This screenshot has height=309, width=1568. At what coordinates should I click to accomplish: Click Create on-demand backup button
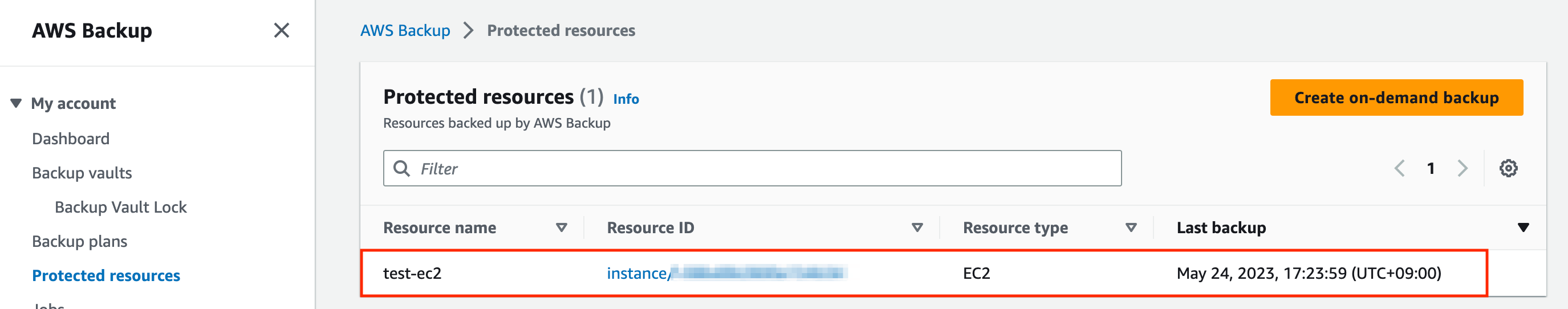coord(1396,97)
